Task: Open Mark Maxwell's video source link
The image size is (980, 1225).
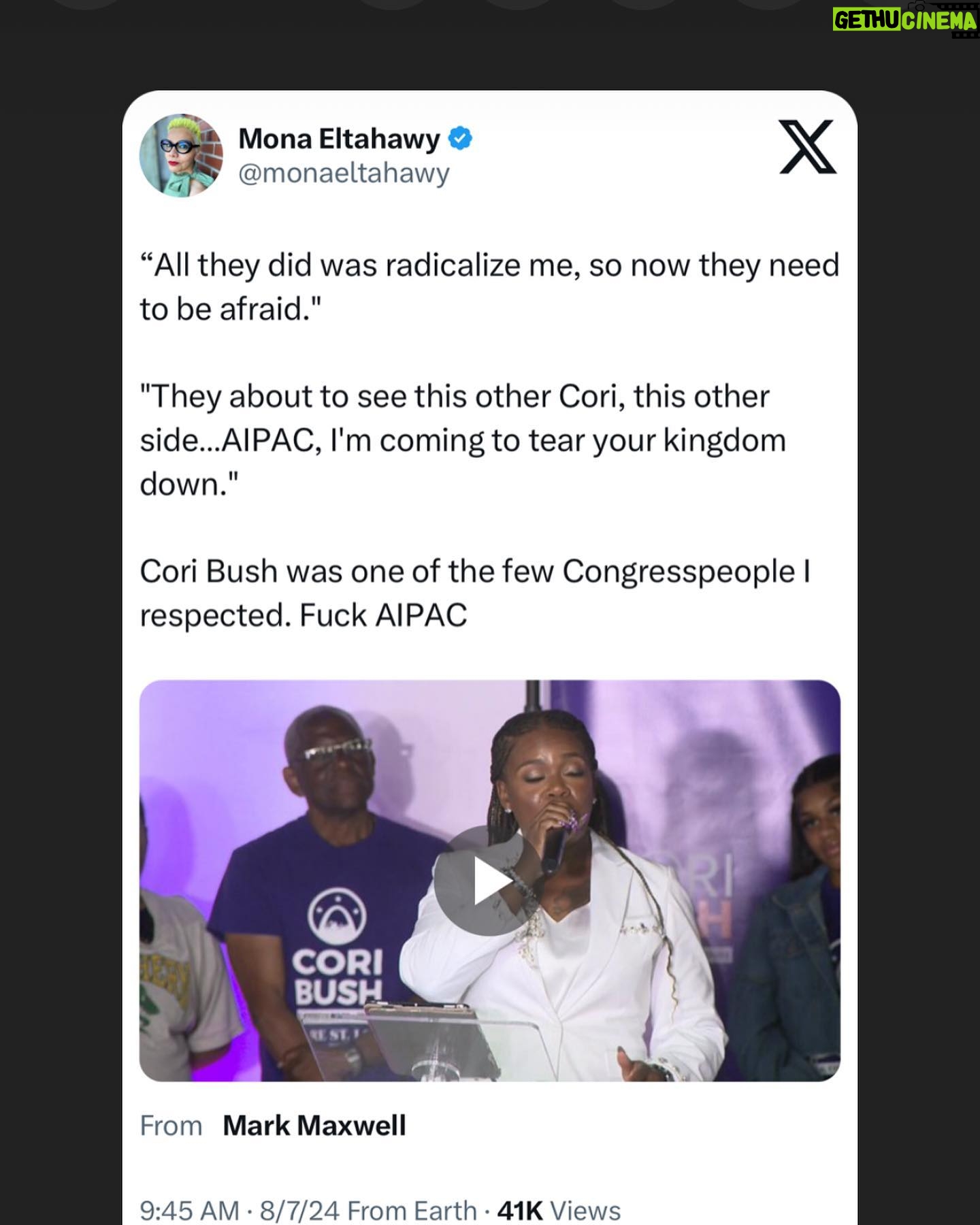Action: 314,1126
